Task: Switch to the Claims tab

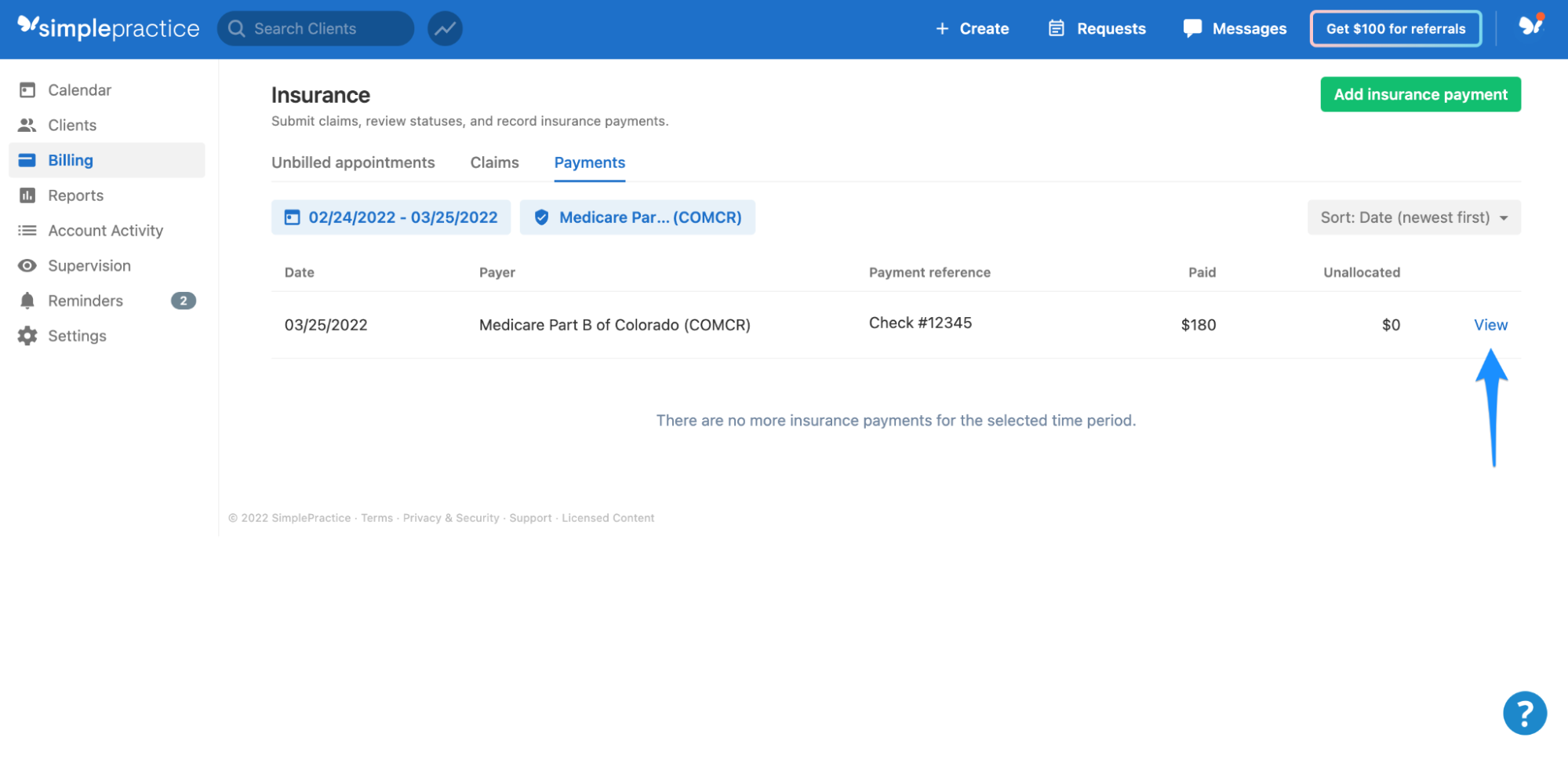Action: [494, 162]
